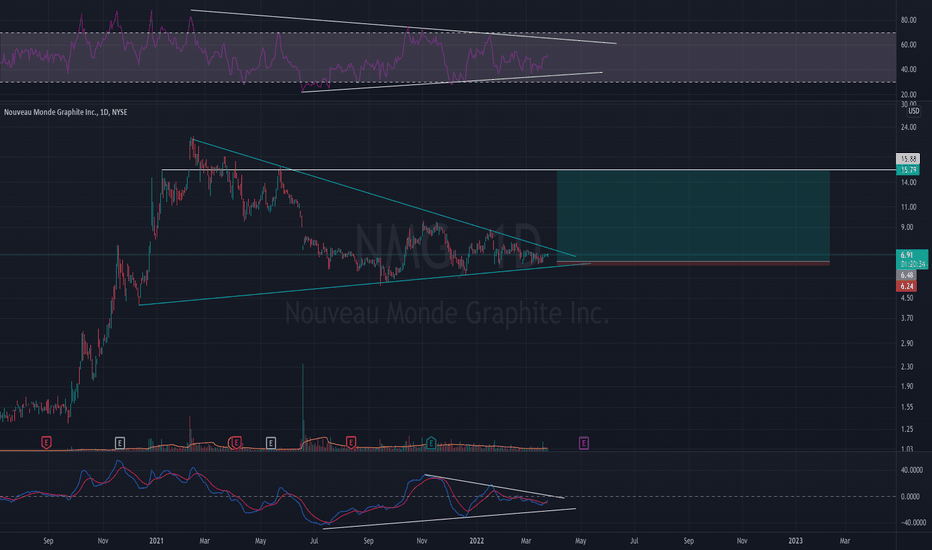
Task: Click the 2.90 price axis label
Action: pos(907,344)
